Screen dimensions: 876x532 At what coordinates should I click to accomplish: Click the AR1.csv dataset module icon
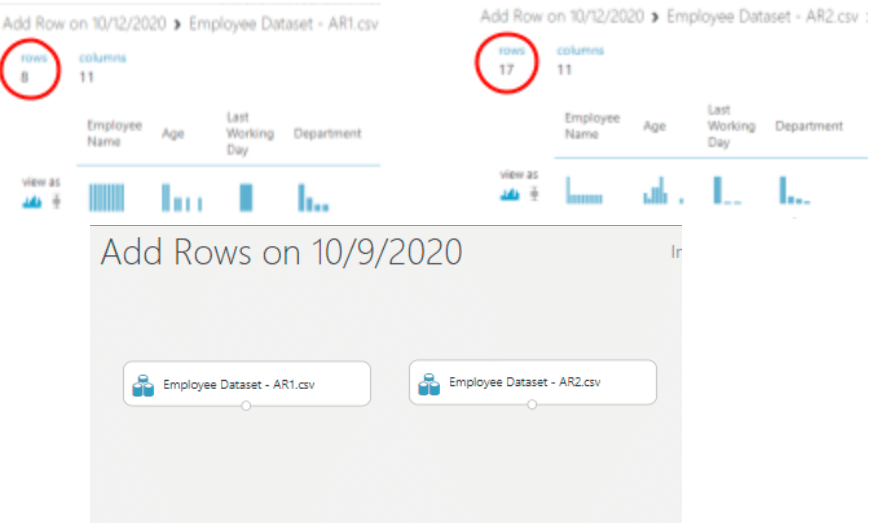(144, 385)
